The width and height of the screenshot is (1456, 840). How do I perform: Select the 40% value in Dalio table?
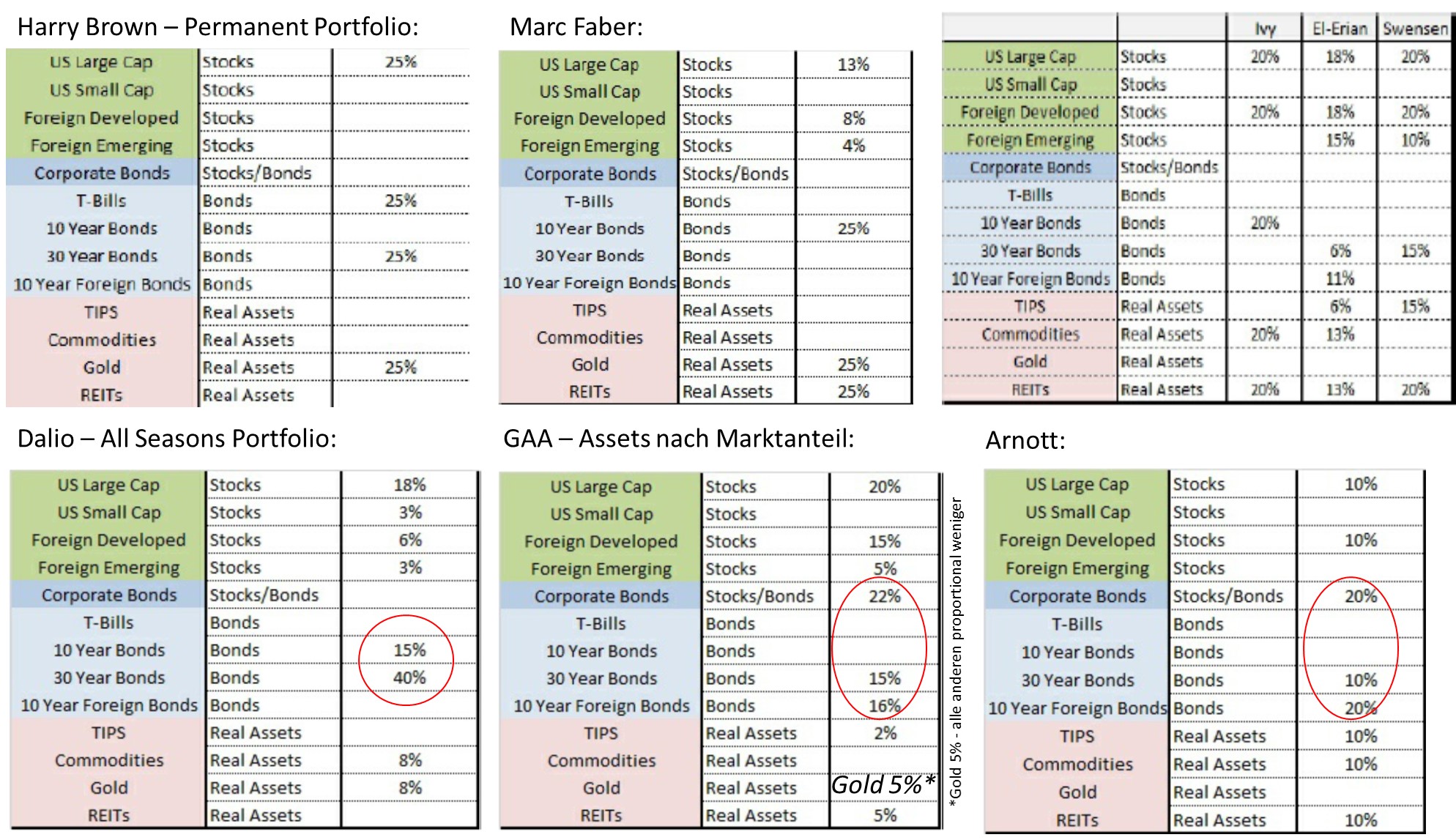(409, 677)
